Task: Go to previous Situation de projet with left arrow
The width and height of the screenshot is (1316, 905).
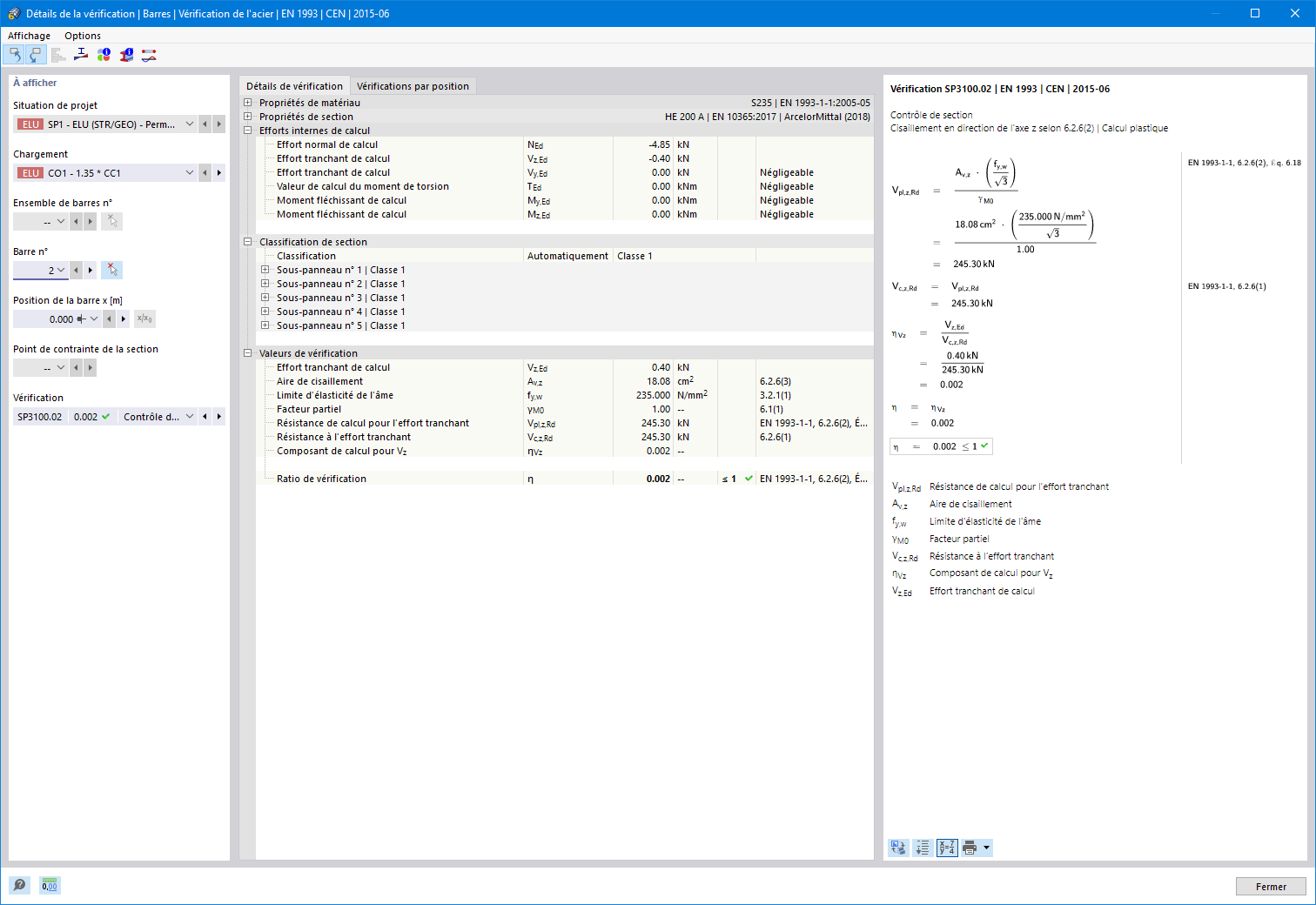Action: (x=205, y=124)
